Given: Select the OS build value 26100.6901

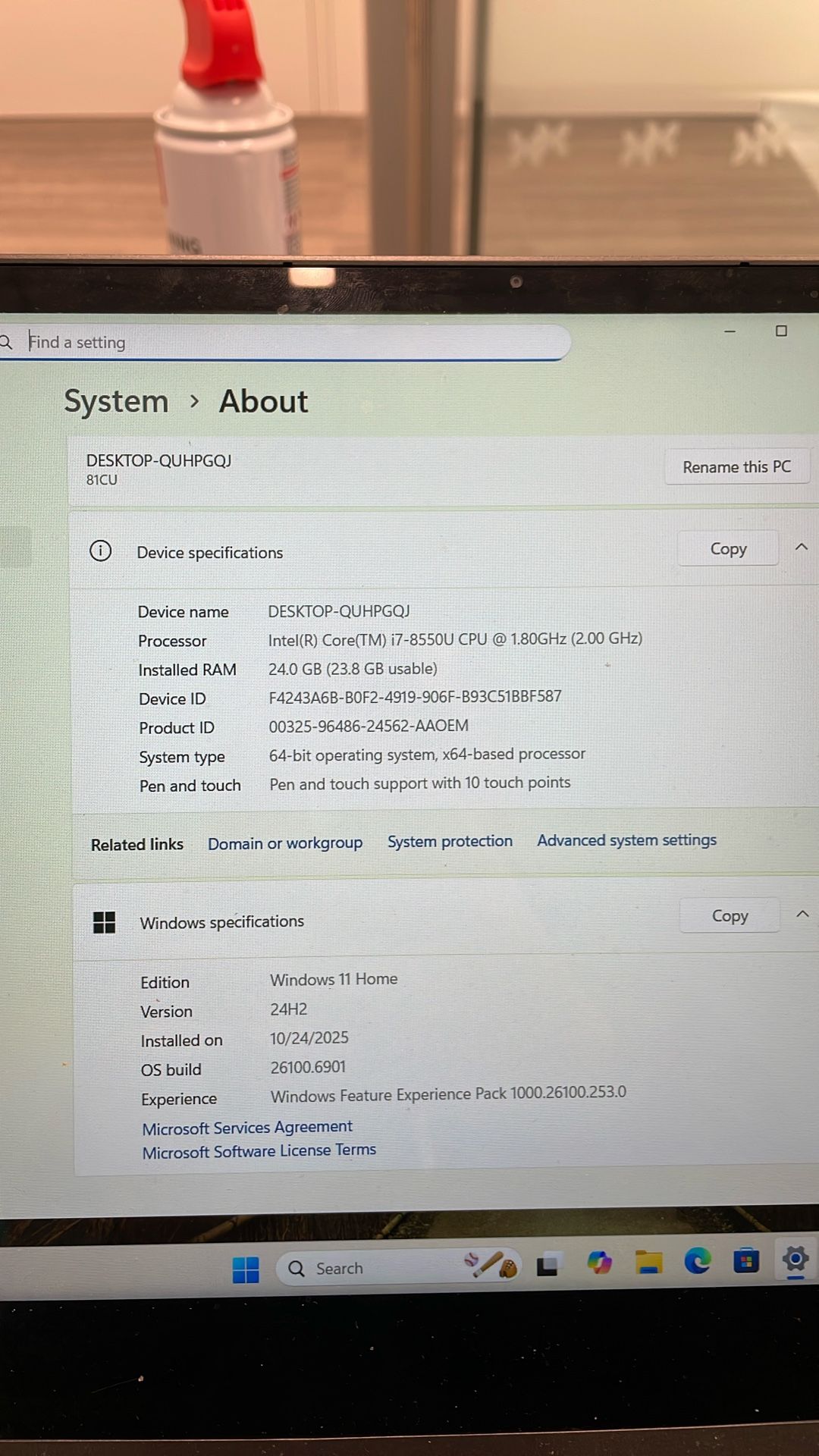Looking at the screenshot, I should click(308, 1067).
